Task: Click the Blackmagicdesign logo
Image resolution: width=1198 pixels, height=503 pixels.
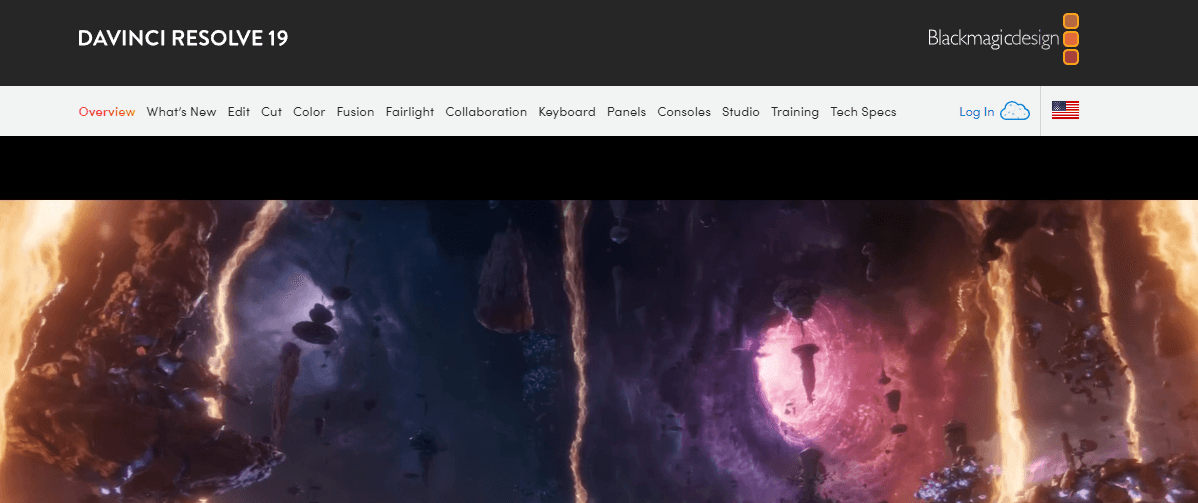Action: 1003,39
